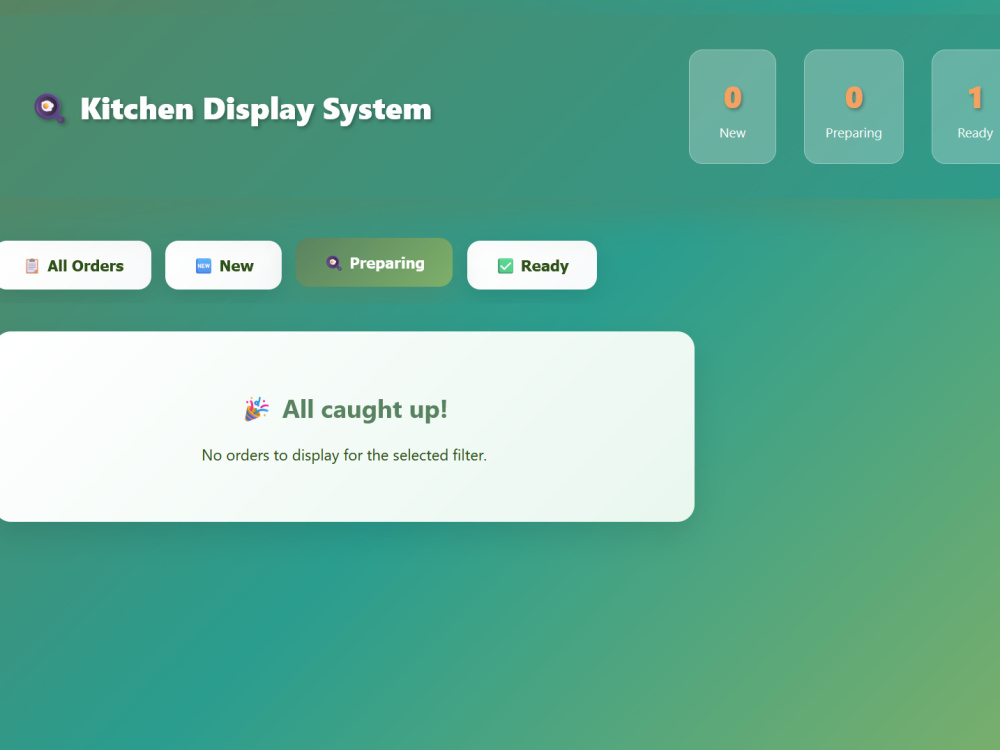1000x750 pixels.
Task: Click the green checkmark icon on Ready
Action: (x=505, y=266)
